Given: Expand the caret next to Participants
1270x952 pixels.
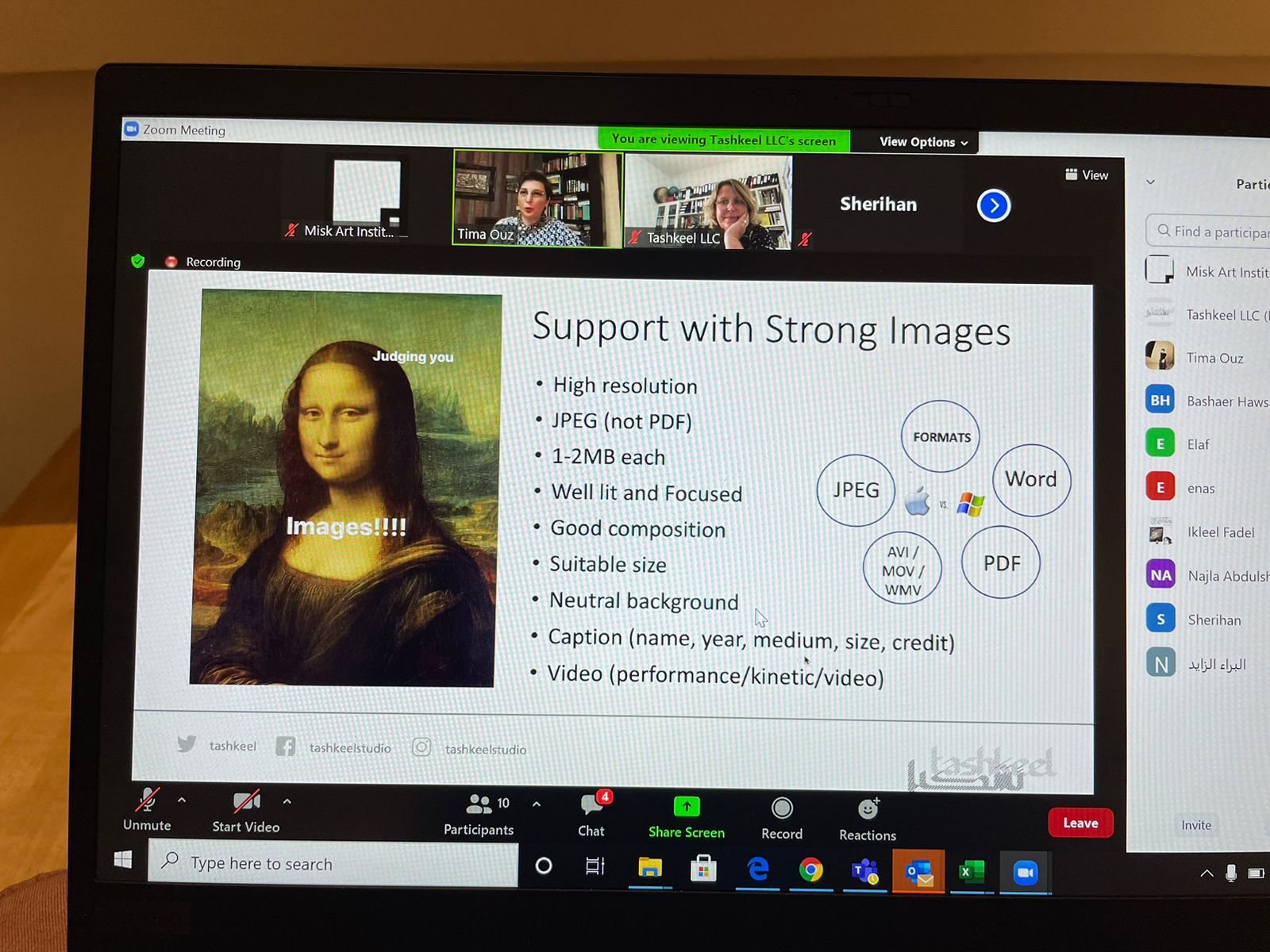Looking at the screenshot, I should pyautogui.click(x=537, y=804).
